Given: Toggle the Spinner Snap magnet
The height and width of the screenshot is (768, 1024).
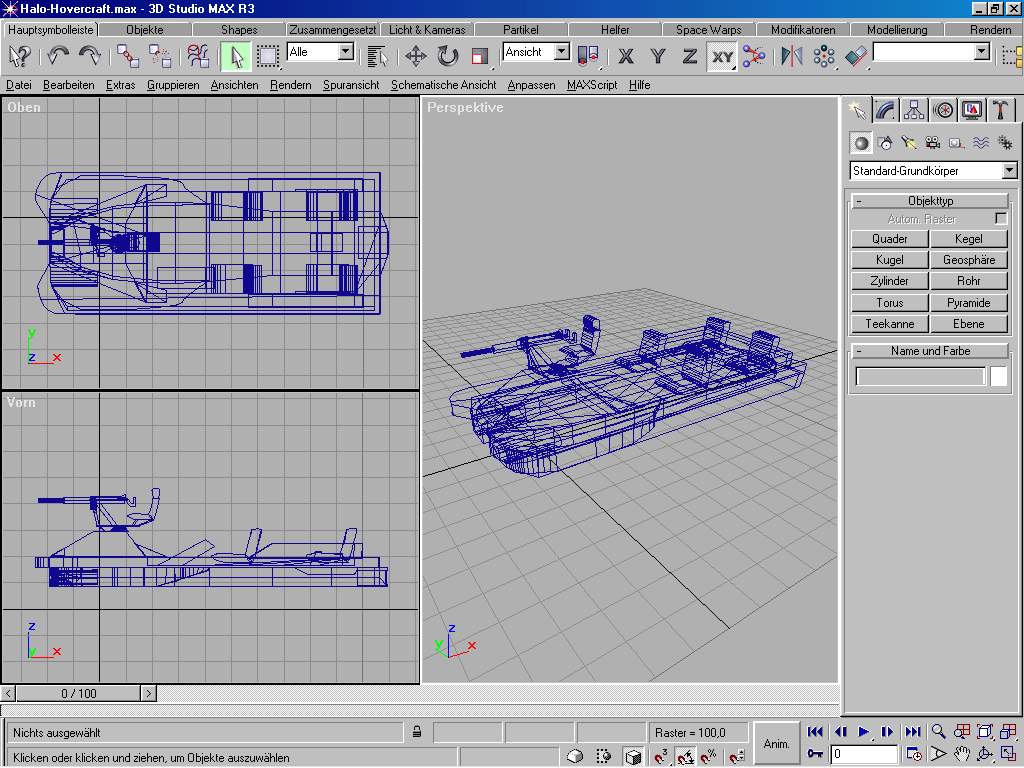Looking at the screenshot, I should click(x=737, y=756).
